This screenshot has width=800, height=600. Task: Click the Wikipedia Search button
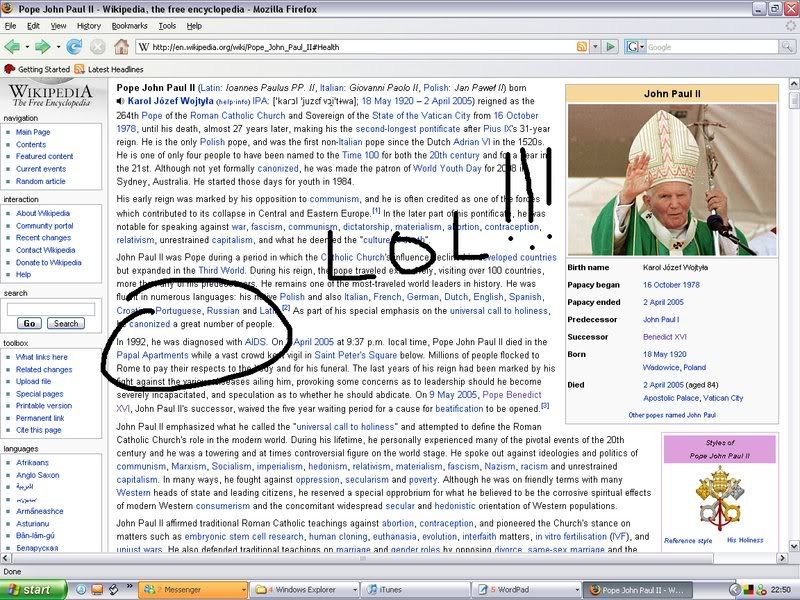point(66,323)
